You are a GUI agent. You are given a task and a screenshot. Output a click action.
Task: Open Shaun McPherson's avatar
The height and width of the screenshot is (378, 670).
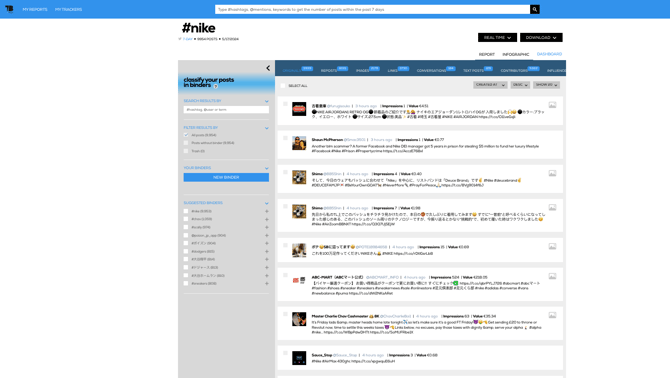[299, 143]
